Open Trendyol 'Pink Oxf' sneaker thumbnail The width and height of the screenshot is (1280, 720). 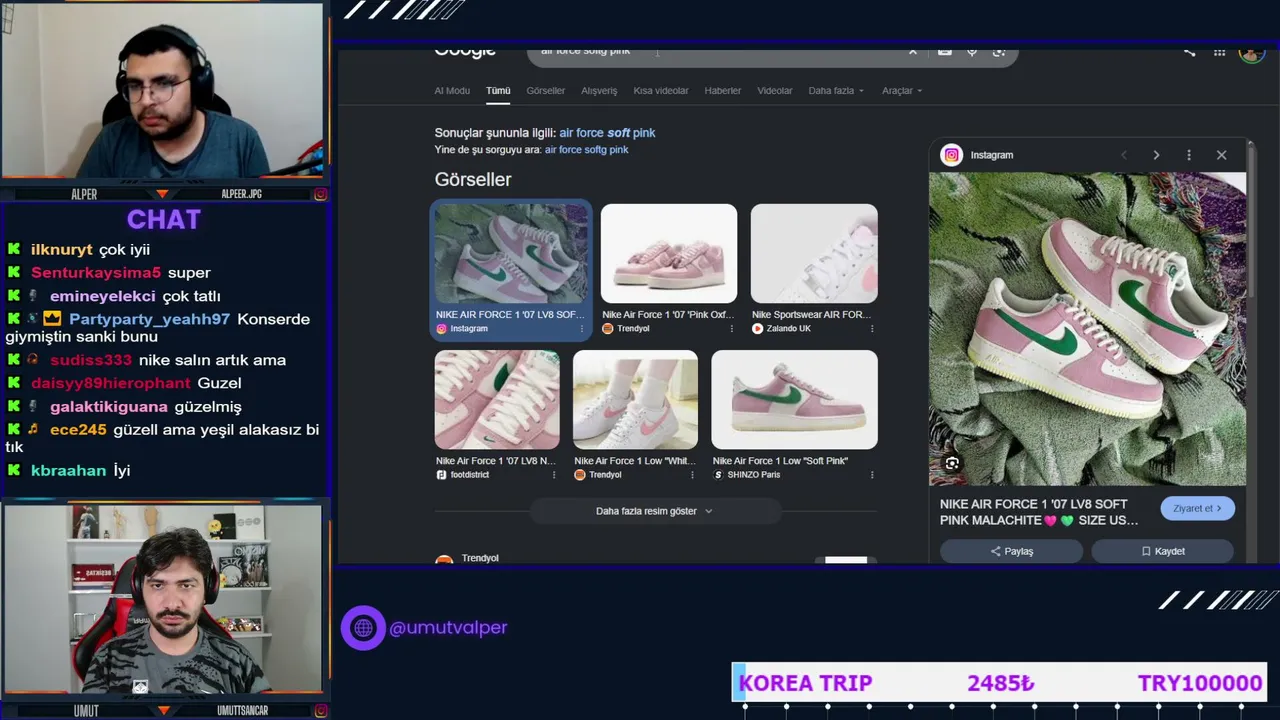tap(669, 254)
